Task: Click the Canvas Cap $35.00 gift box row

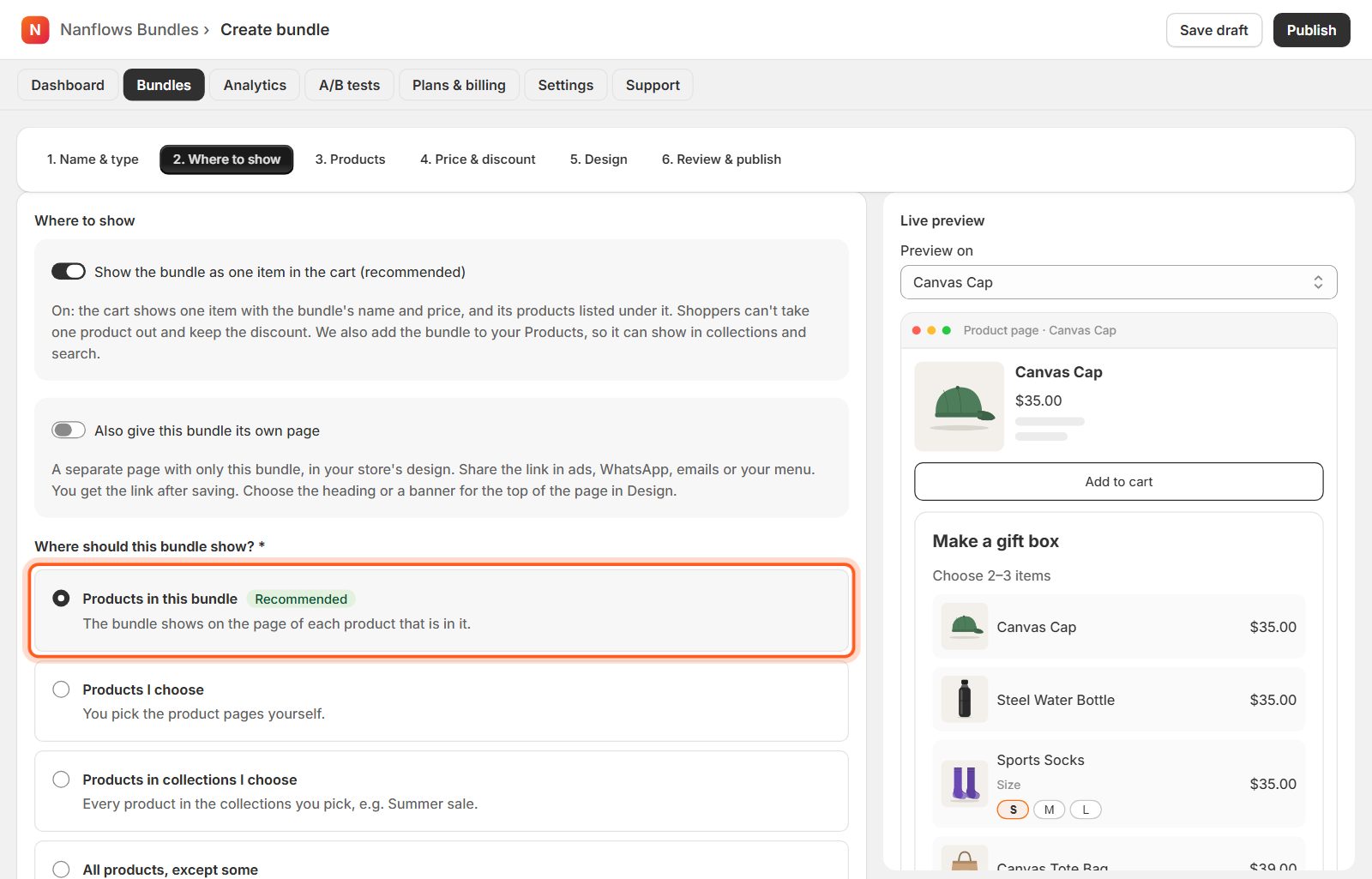Action: [x=1118, y=627]
